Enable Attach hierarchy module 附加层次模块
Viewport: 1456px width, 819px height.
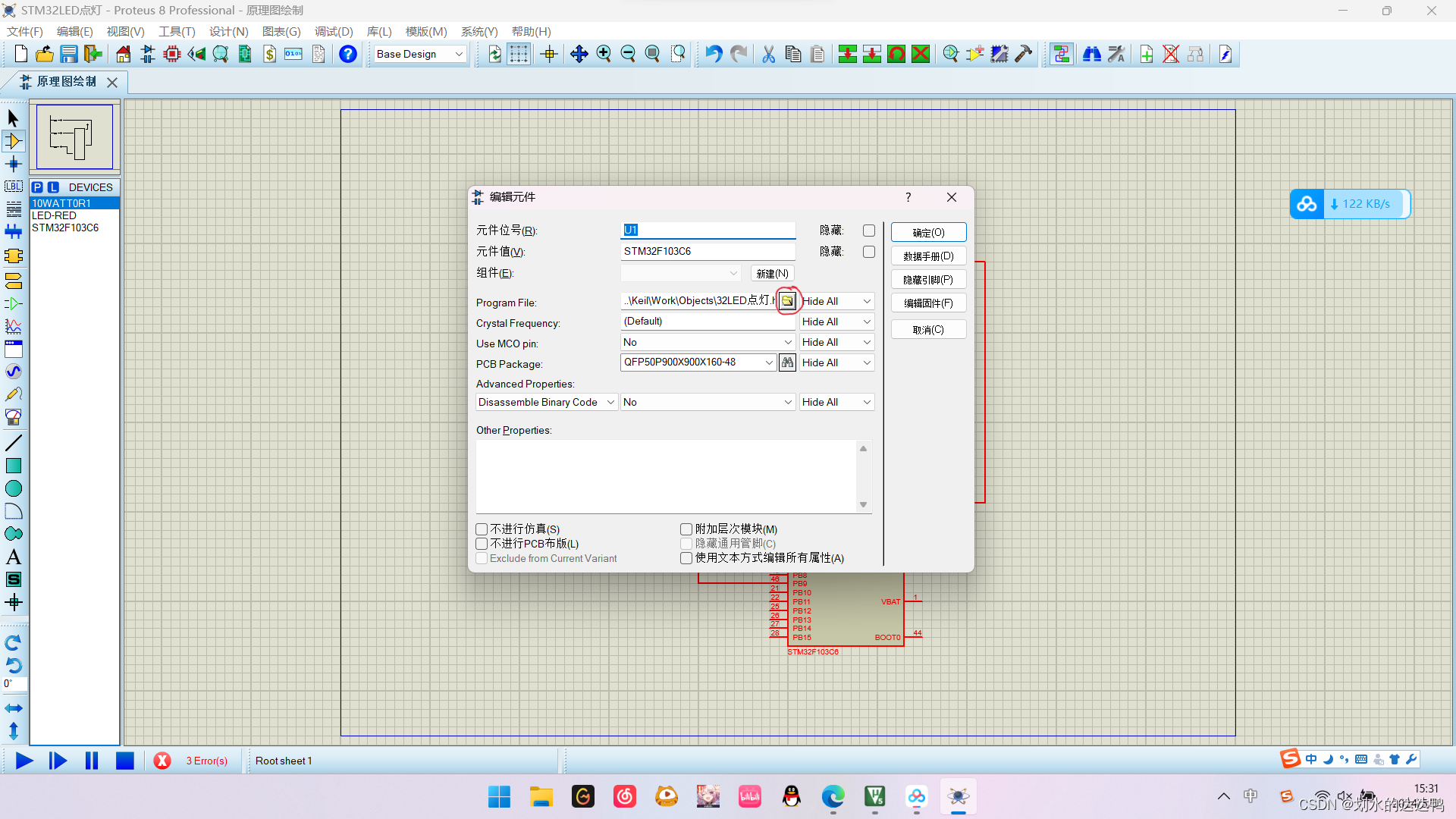click(686, 529)
